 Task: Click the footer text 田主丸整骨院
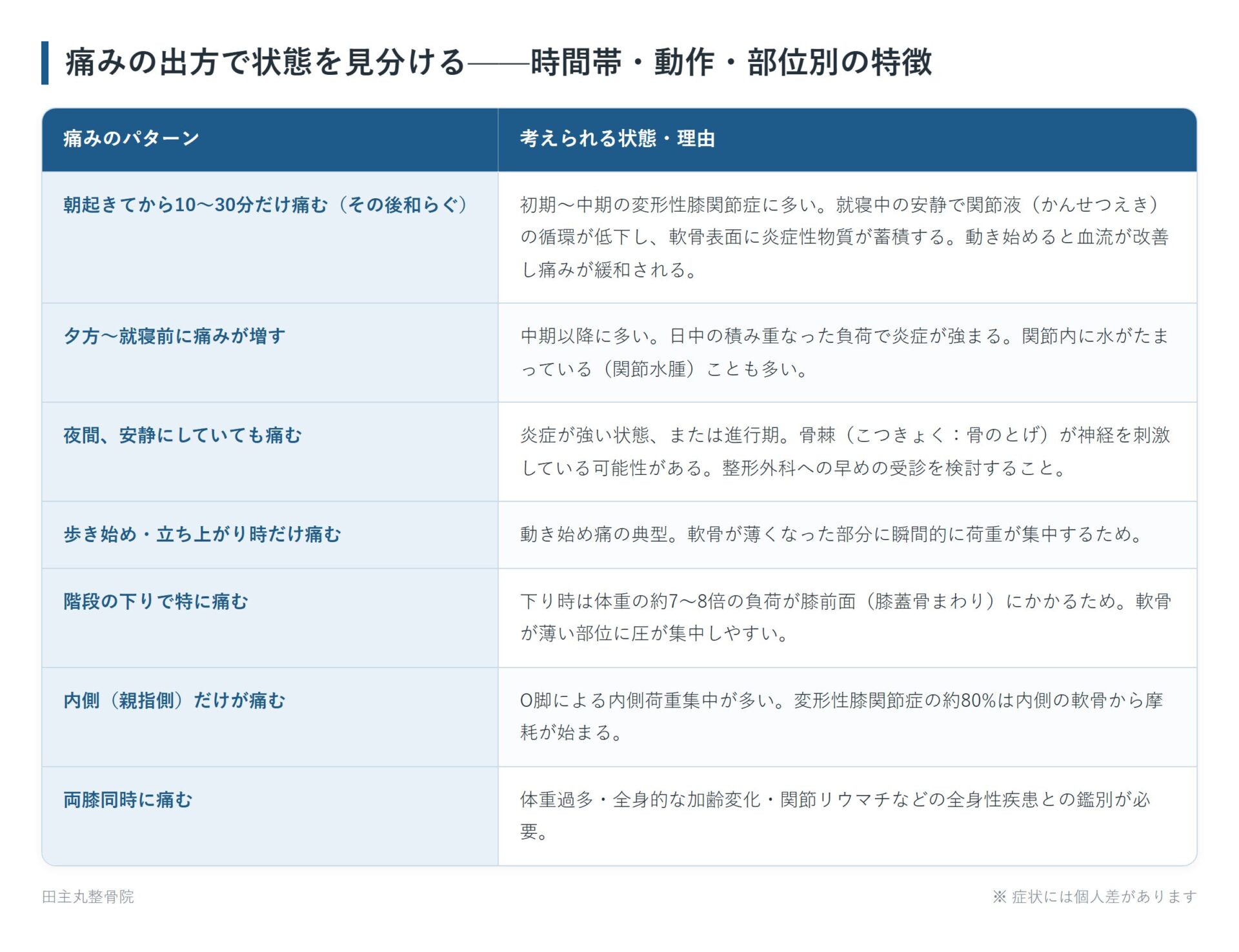[88, 896]
